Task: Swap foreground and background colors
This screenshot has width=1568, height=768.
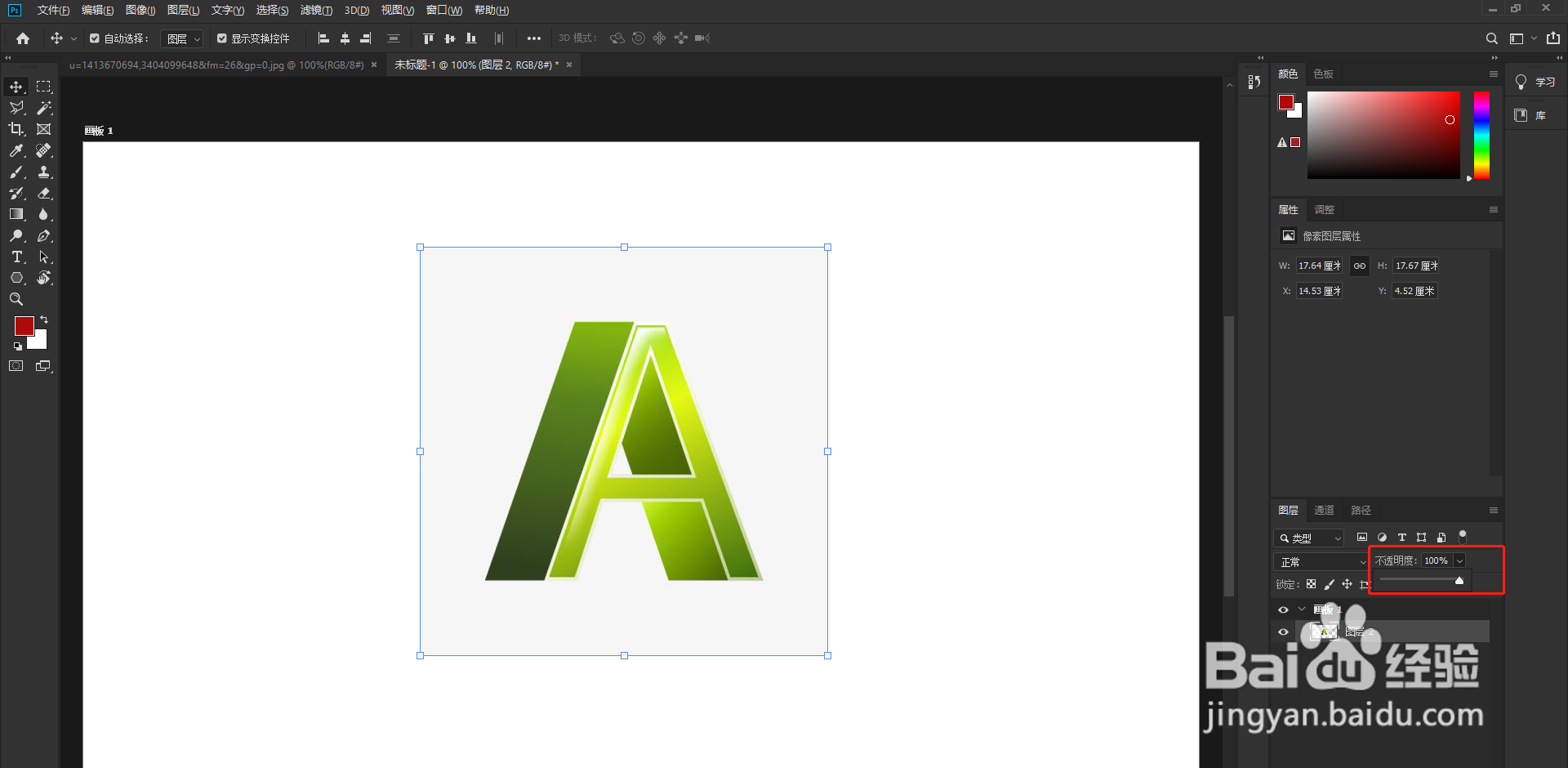Action: tap(44, 319)
